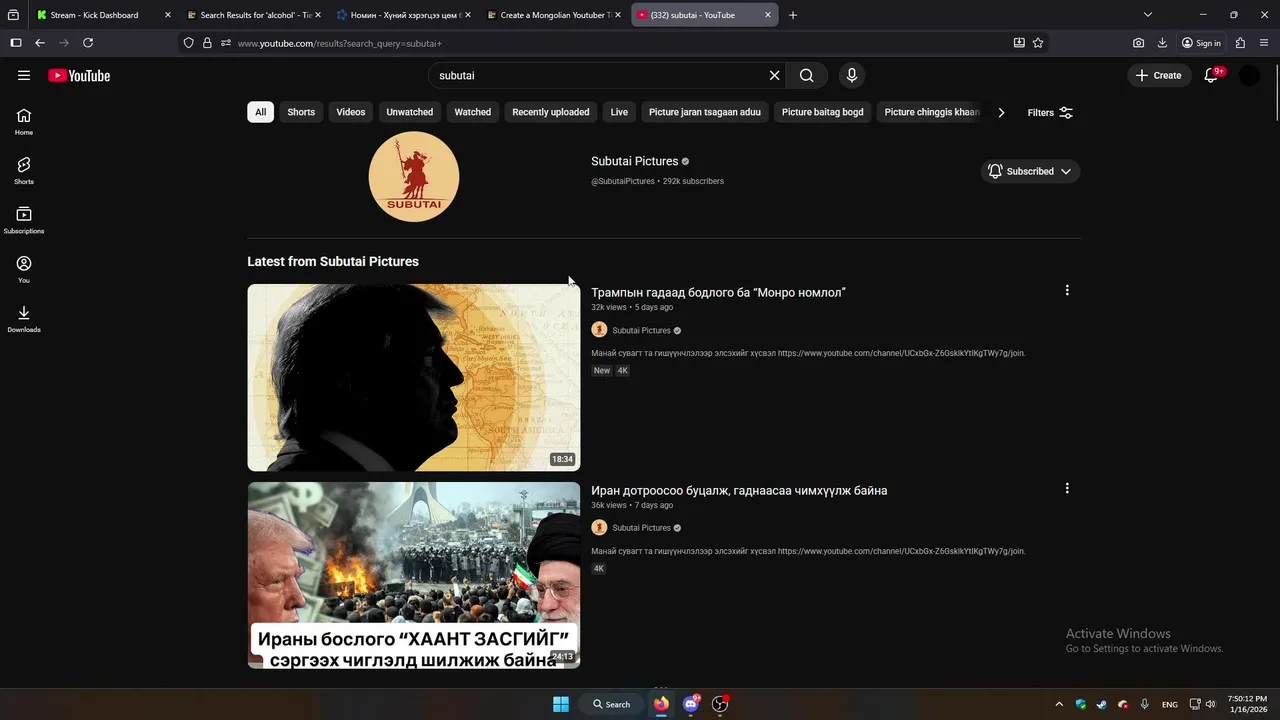Open the Filters panel
The height and width of the screenshot is (720, 1280).
[x=1050, y=112]
